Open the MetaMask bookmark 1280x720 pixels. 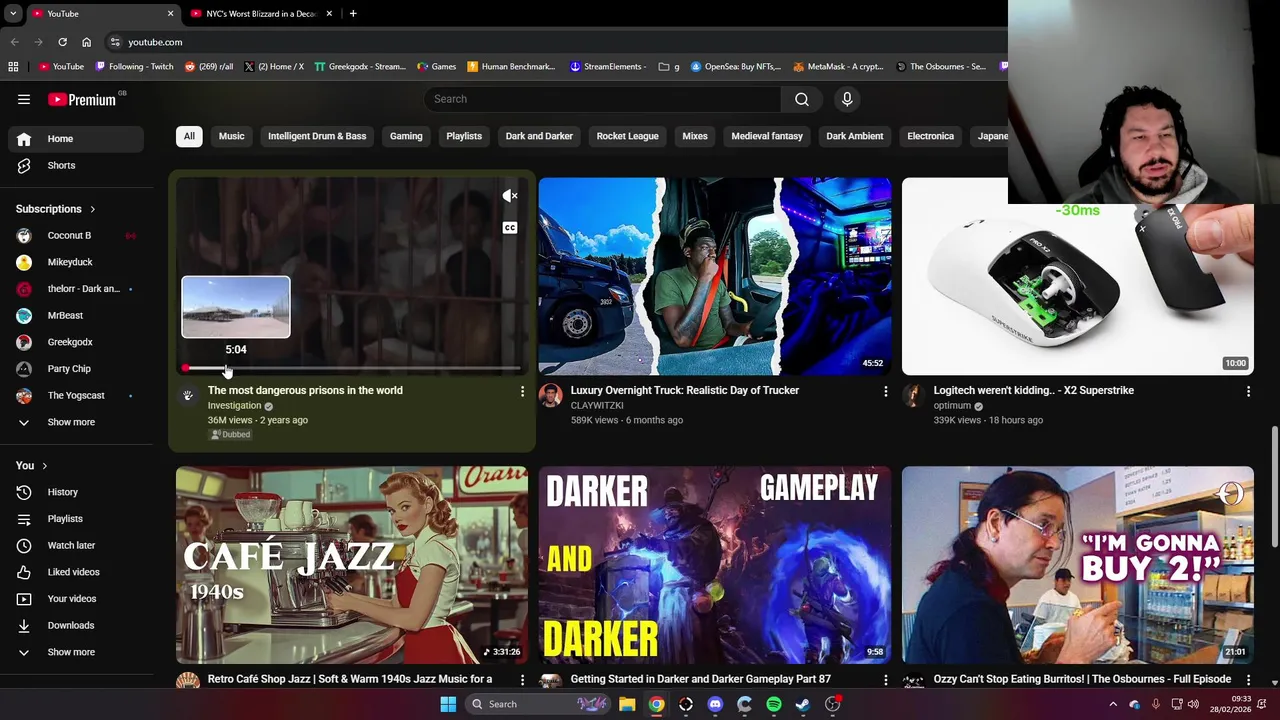[839, 67]
